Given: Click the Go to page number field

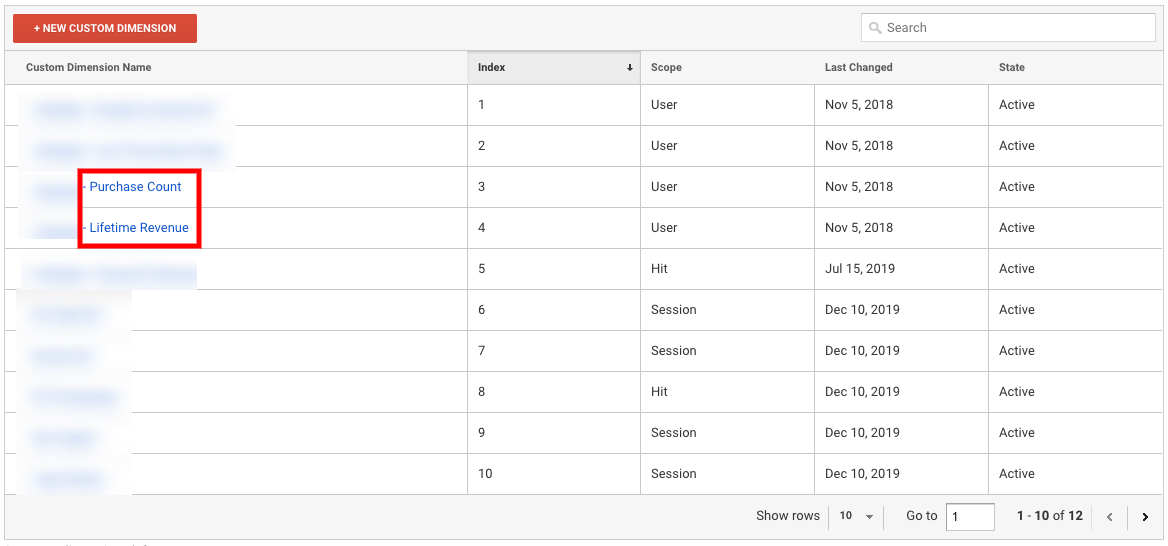Looking at the screenshot, I should coord(970,516).
